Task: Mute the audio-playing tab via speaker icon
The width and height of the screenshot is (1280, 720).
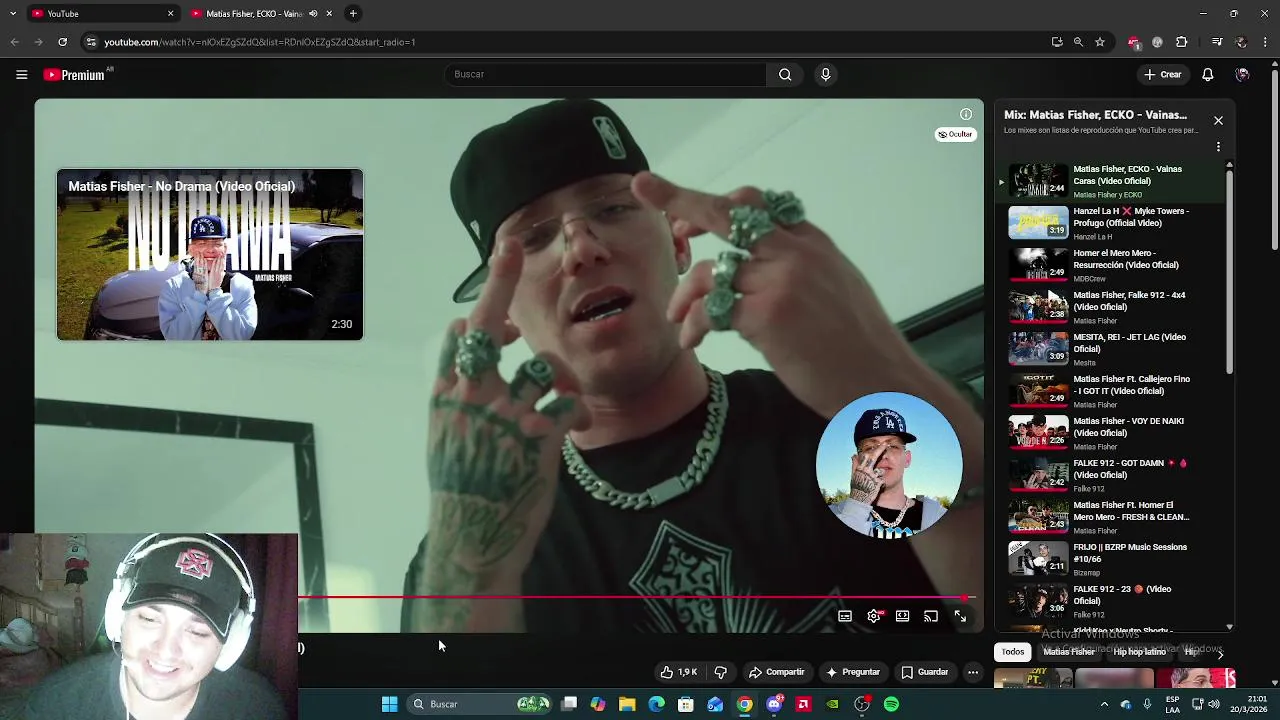Action: [313, 14]
